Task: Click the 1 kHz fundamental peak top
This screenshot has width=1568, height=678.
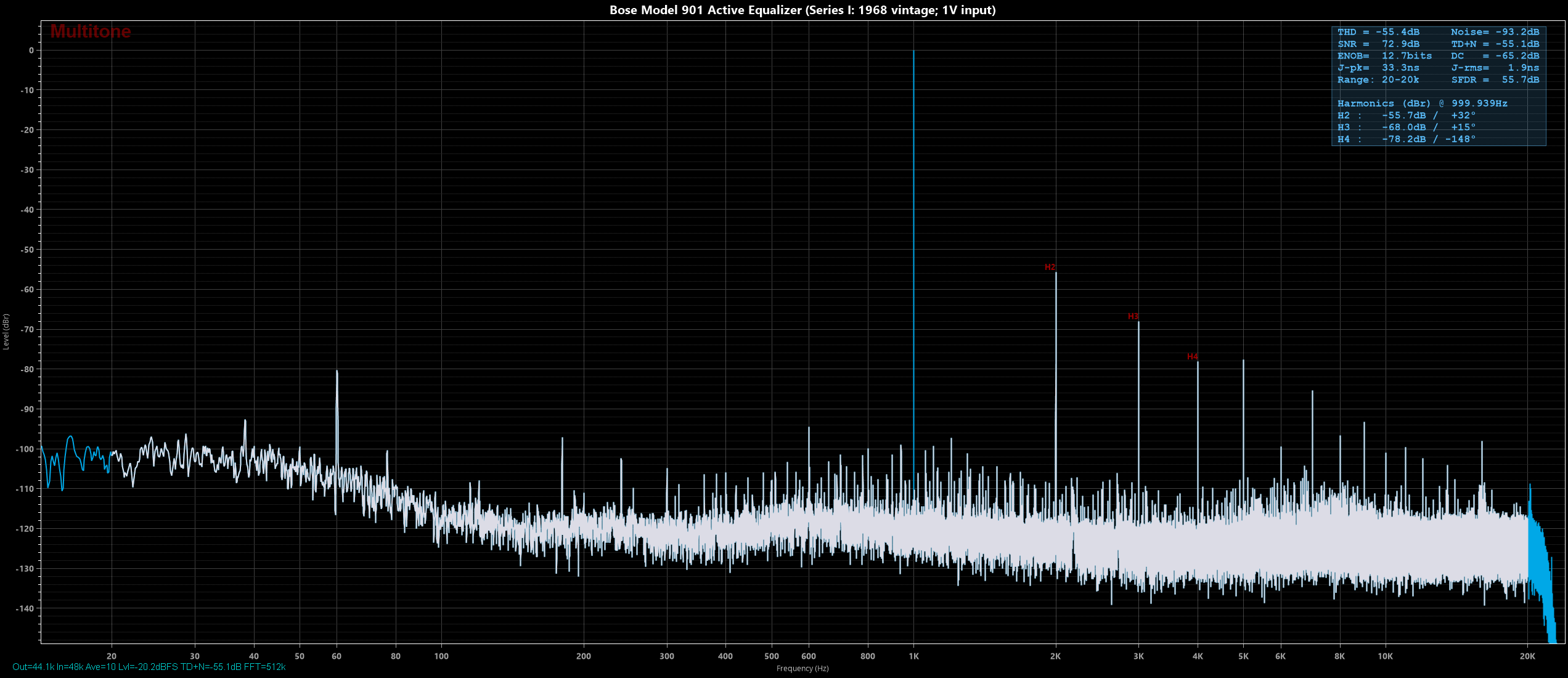Action: point(913,51)
